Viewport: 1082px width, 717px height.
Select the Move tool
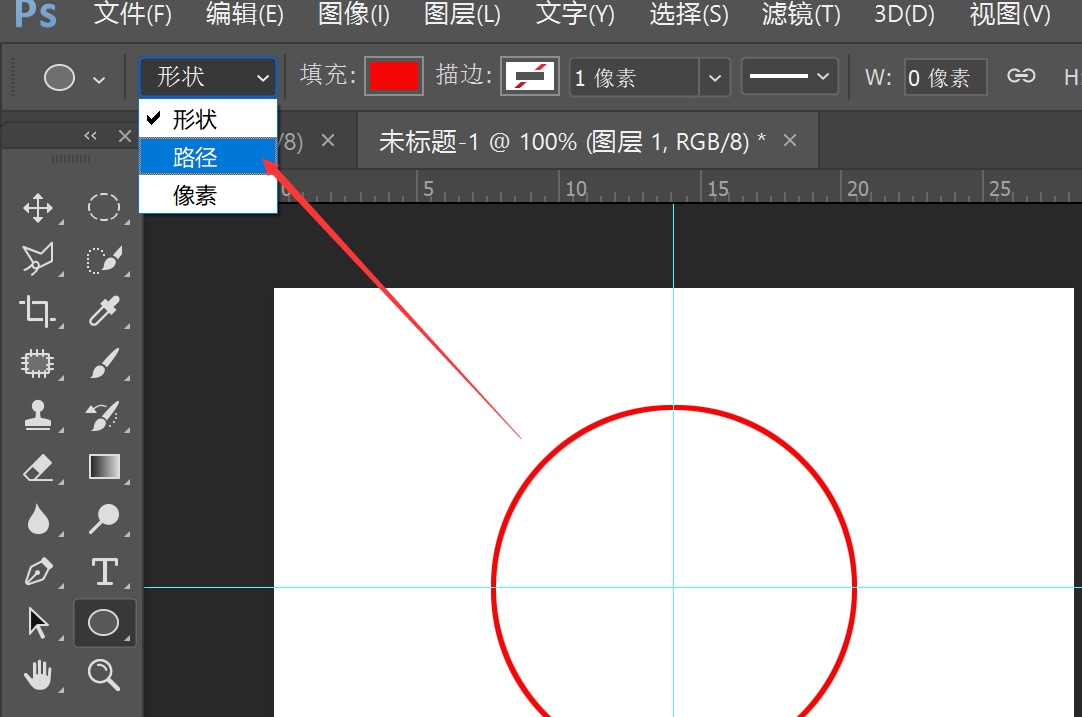pos(38,208)
